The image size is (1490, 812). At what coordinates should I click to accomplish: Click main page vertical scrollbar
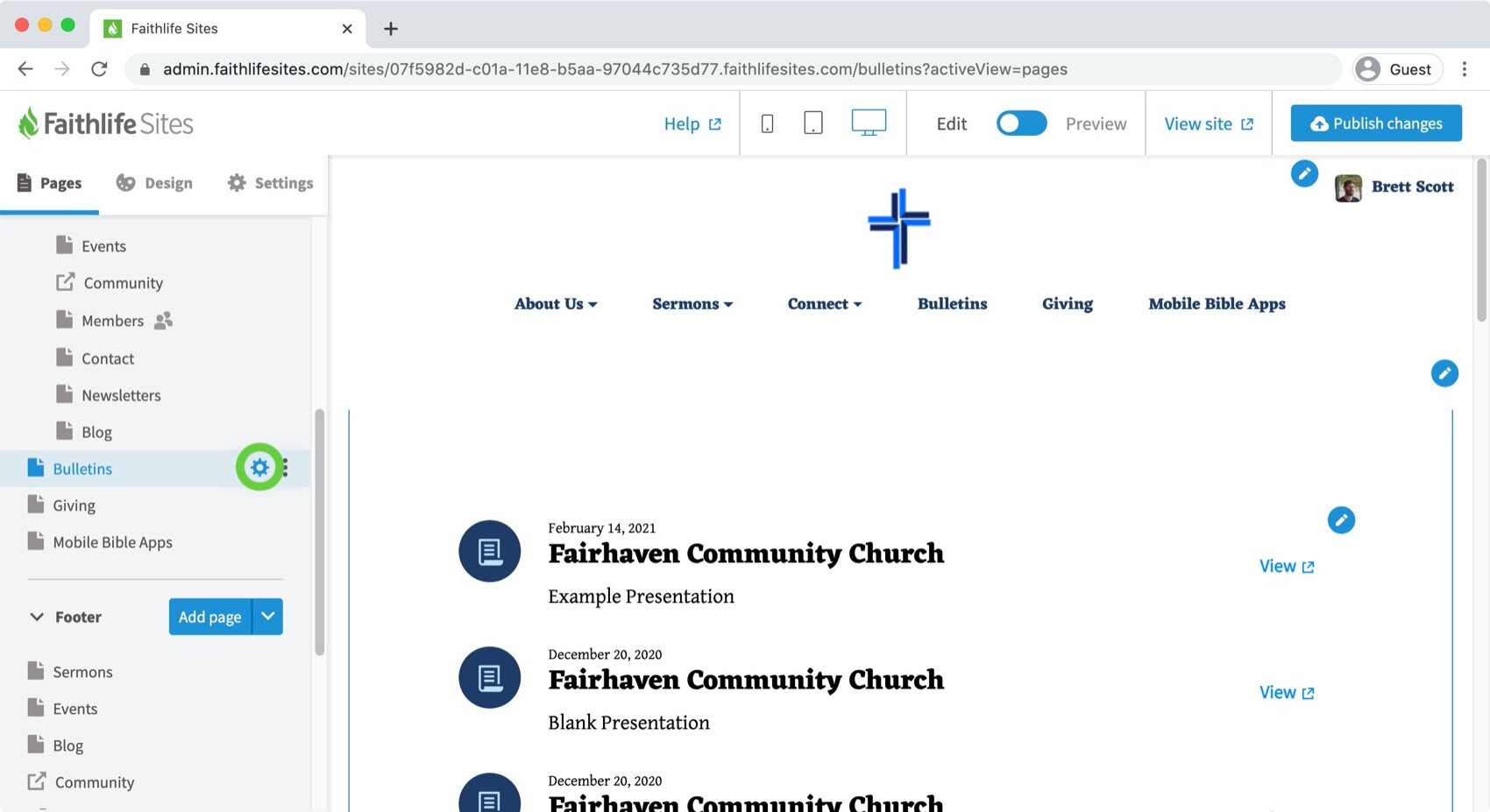[x=1482, y=239]
